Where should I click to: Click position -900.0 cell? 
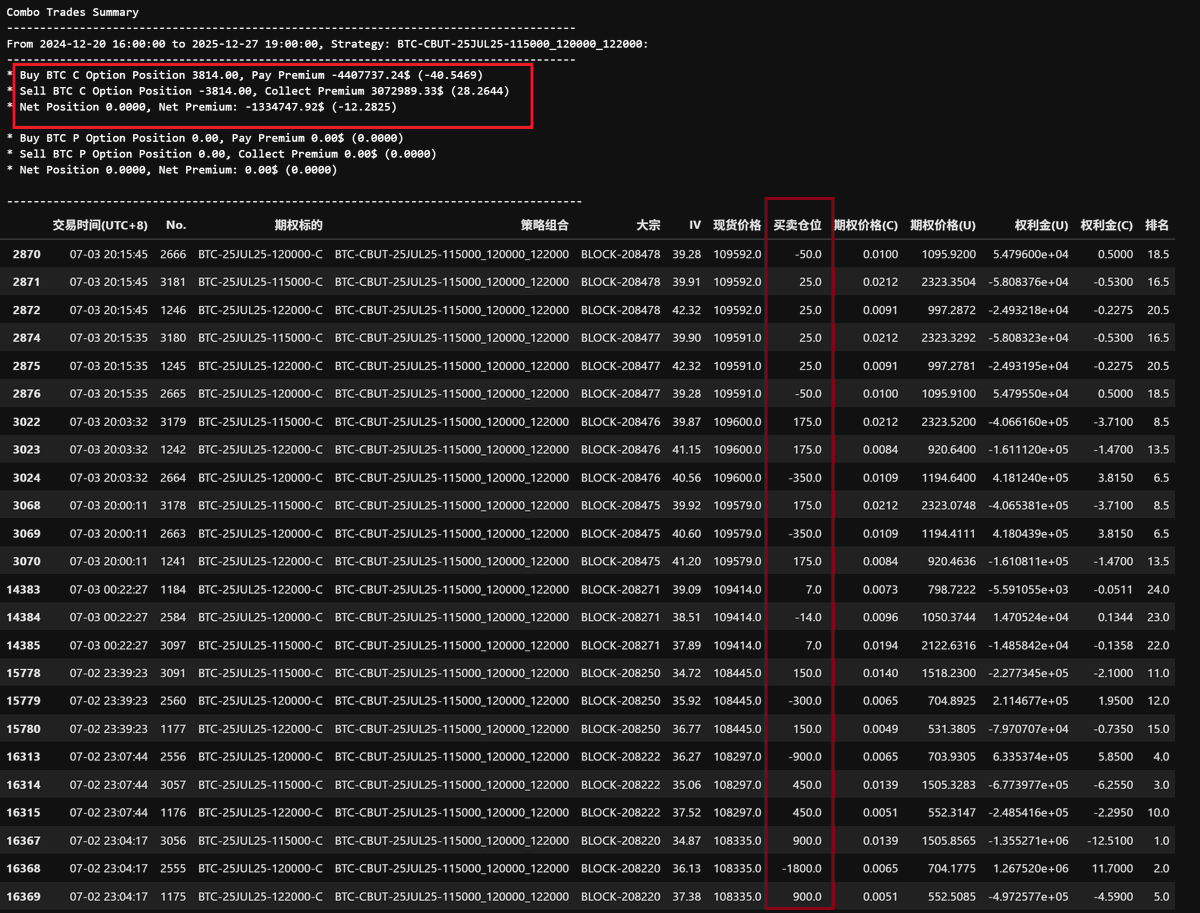[804, 757]
